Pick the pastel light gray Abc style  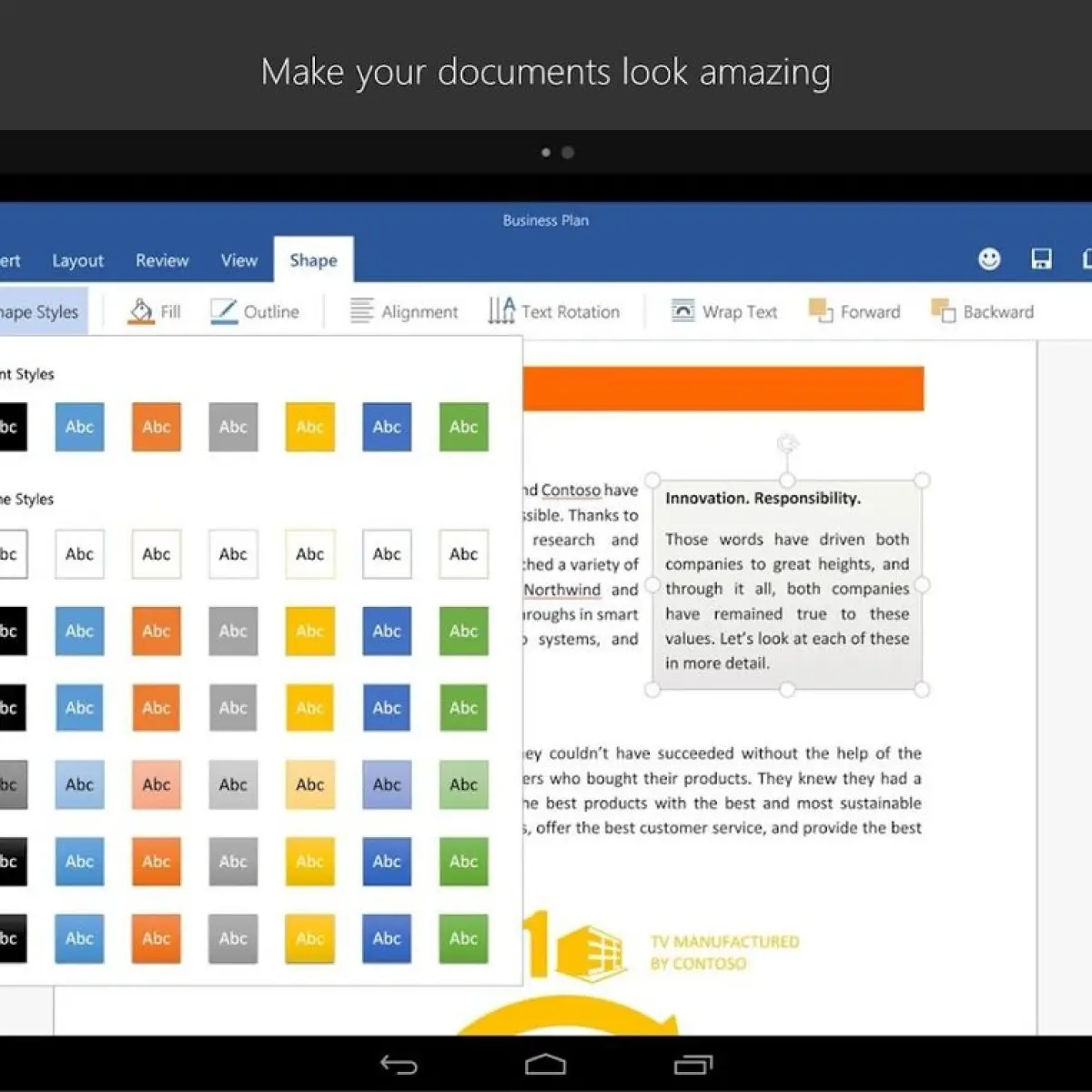tap(233, 784)
